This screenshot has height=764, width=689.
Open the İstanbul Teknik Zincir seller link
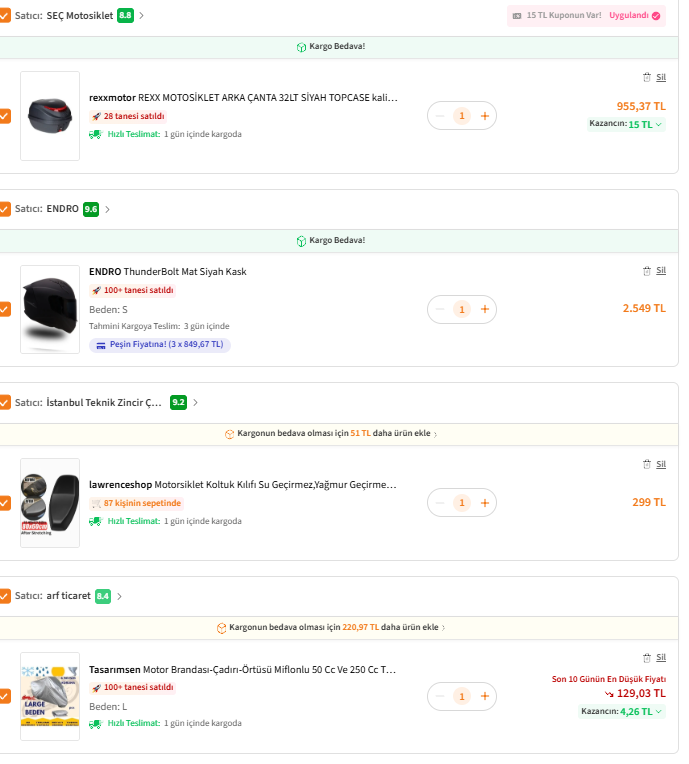104,402
